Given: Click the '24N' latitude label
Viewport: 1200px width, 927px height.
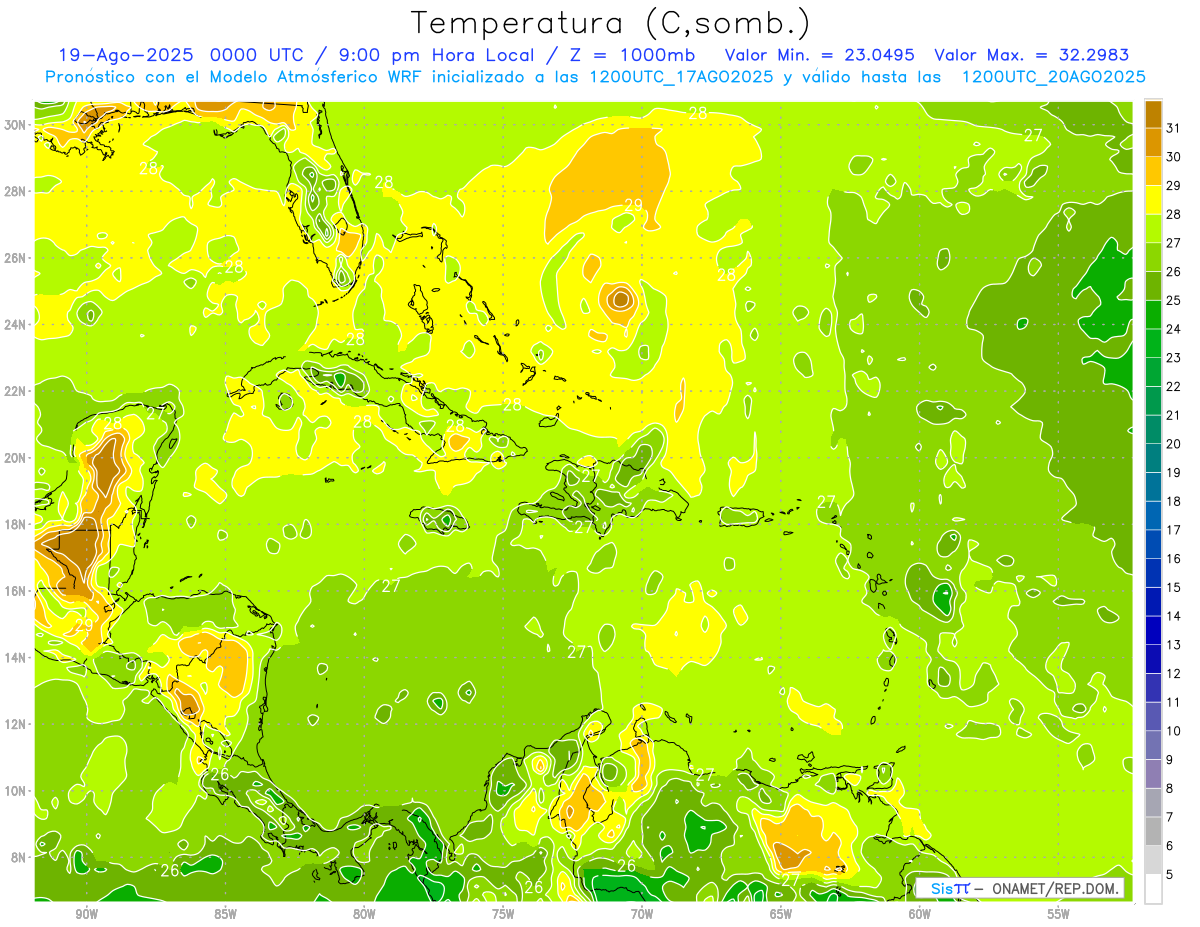Looking at the screenshot, I should point(16,324).
